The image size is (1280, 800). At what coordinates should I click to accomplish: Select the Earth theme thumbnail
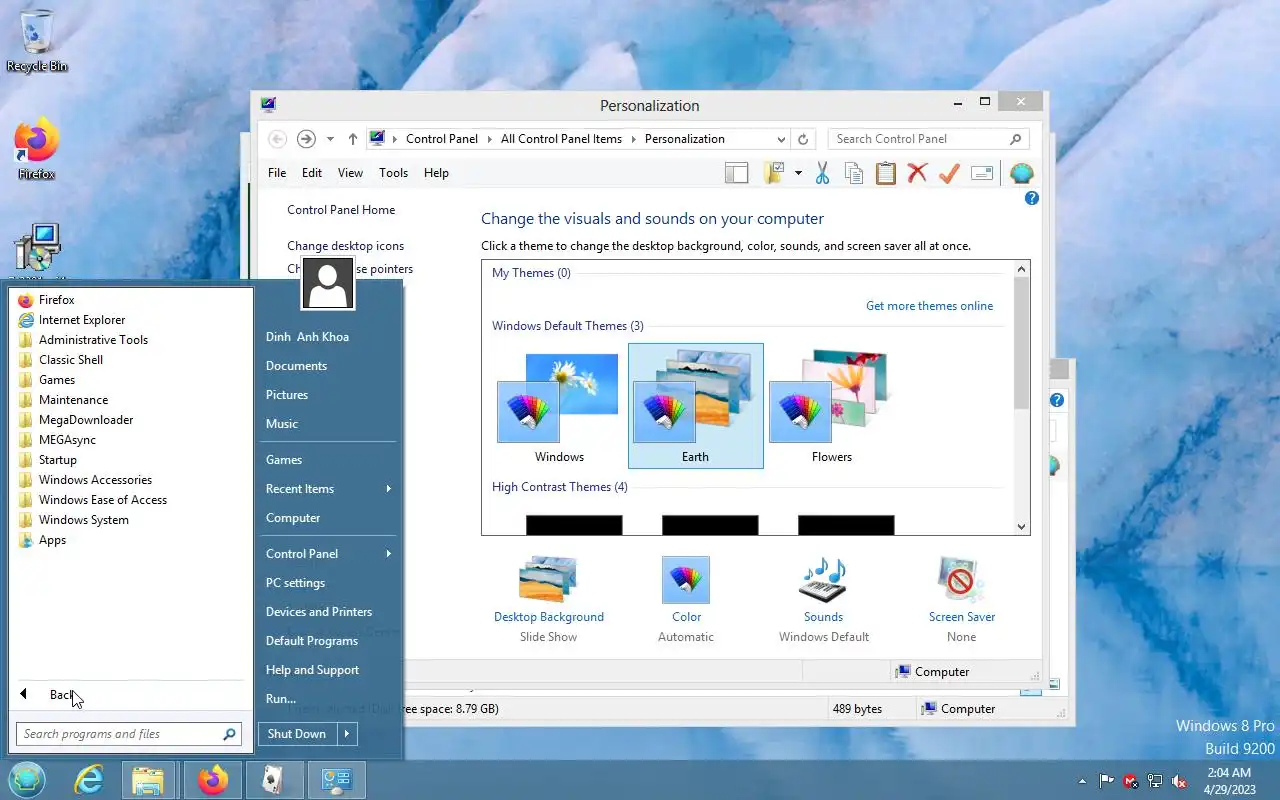coord(695,406)
